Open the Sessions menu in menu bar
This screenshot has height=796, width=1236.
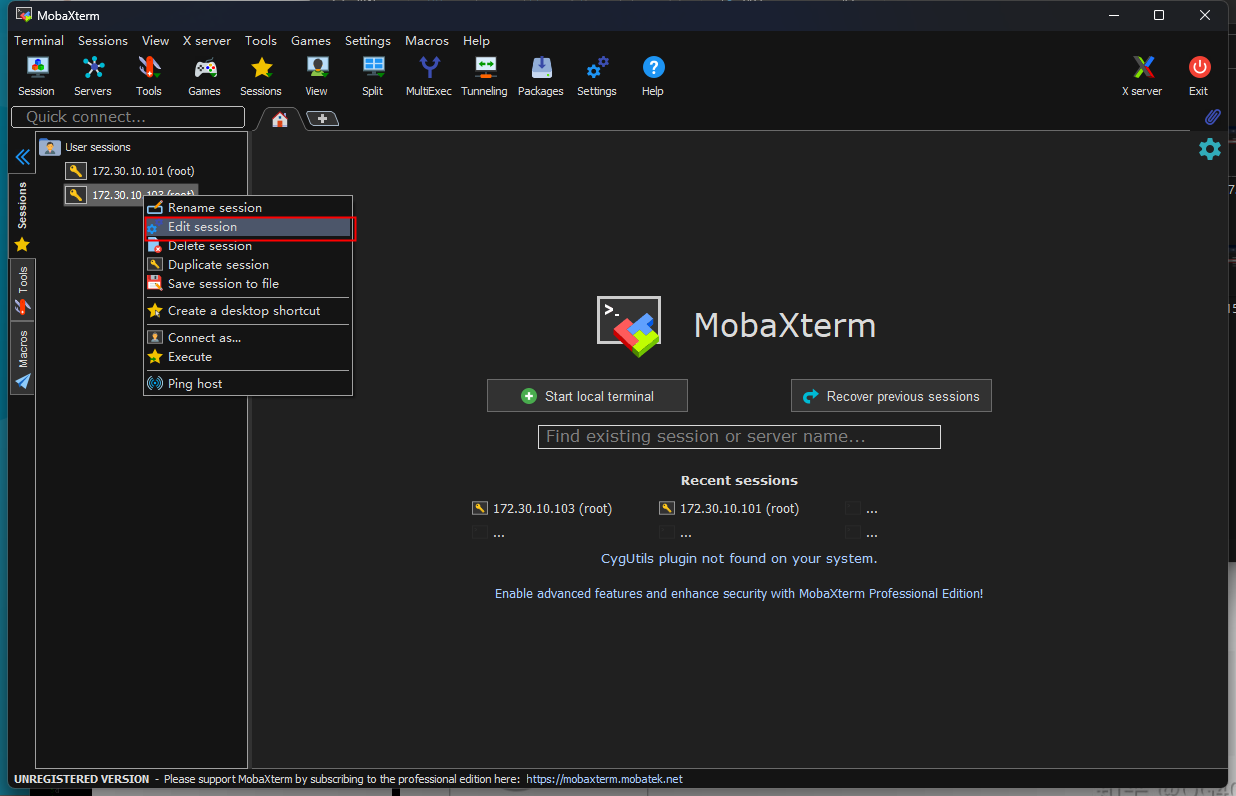point(103,41)
